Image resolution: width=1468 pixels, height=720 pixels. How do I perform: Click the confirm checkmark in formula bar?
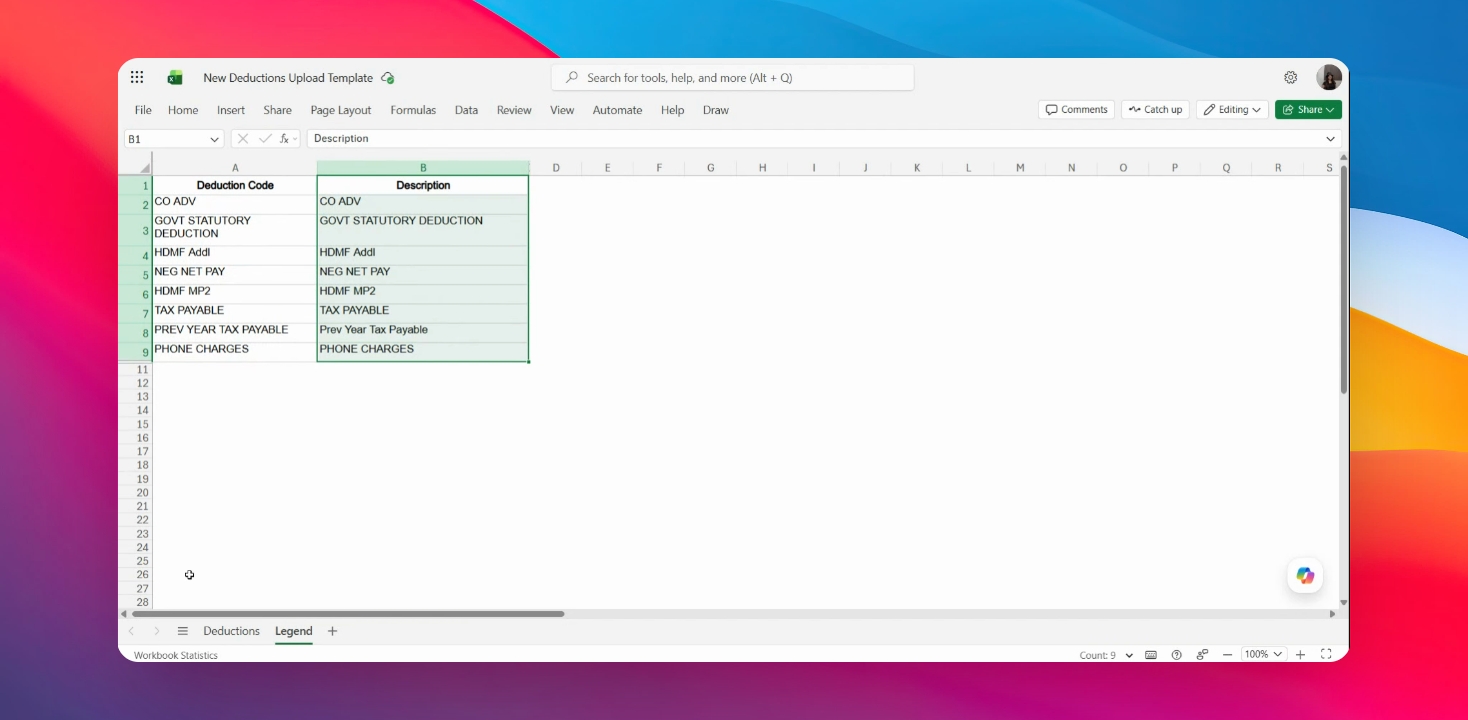point(265,139)
